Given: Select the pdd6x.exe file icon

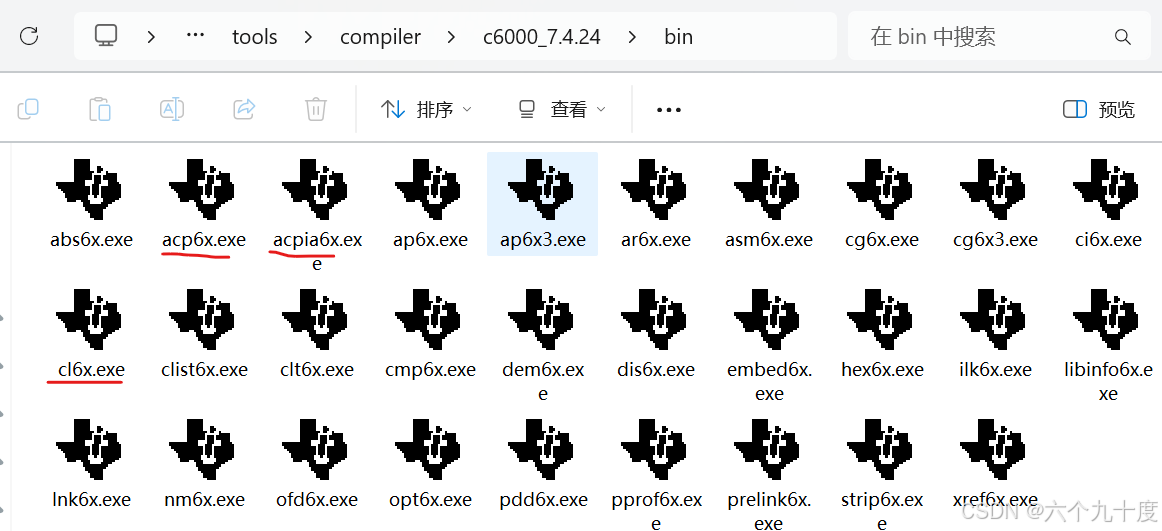Looking at the screenshot, I should (x=542, y=450).
